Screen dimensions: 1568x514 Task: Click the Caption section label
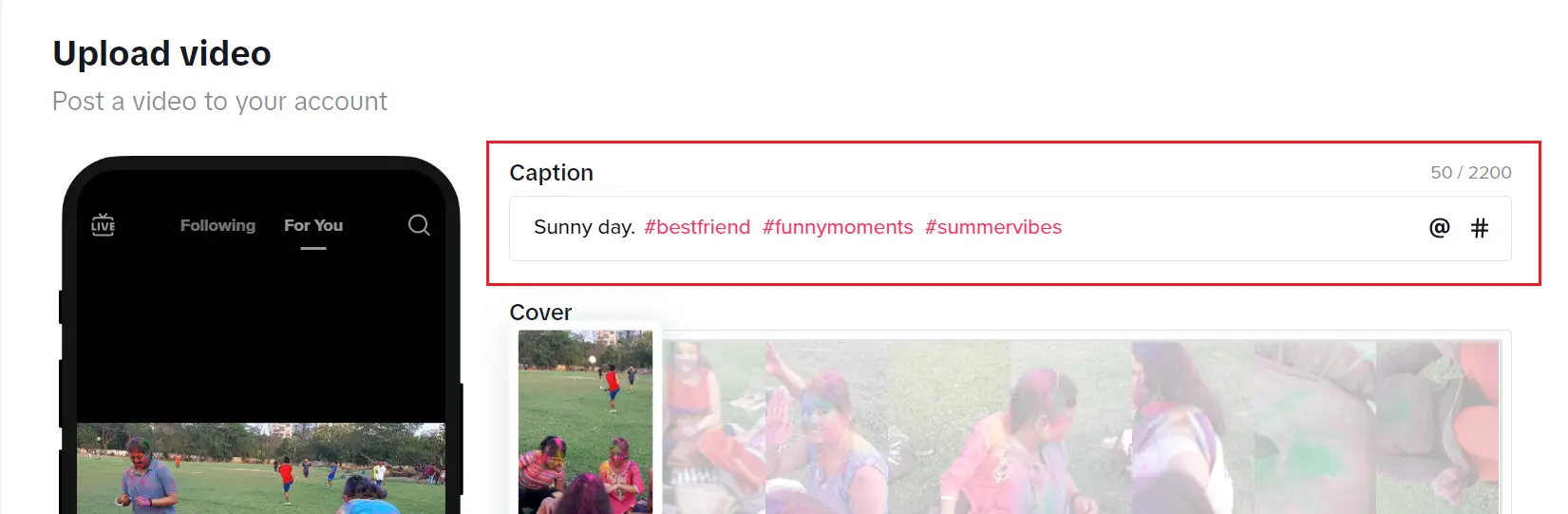[551, 173]
